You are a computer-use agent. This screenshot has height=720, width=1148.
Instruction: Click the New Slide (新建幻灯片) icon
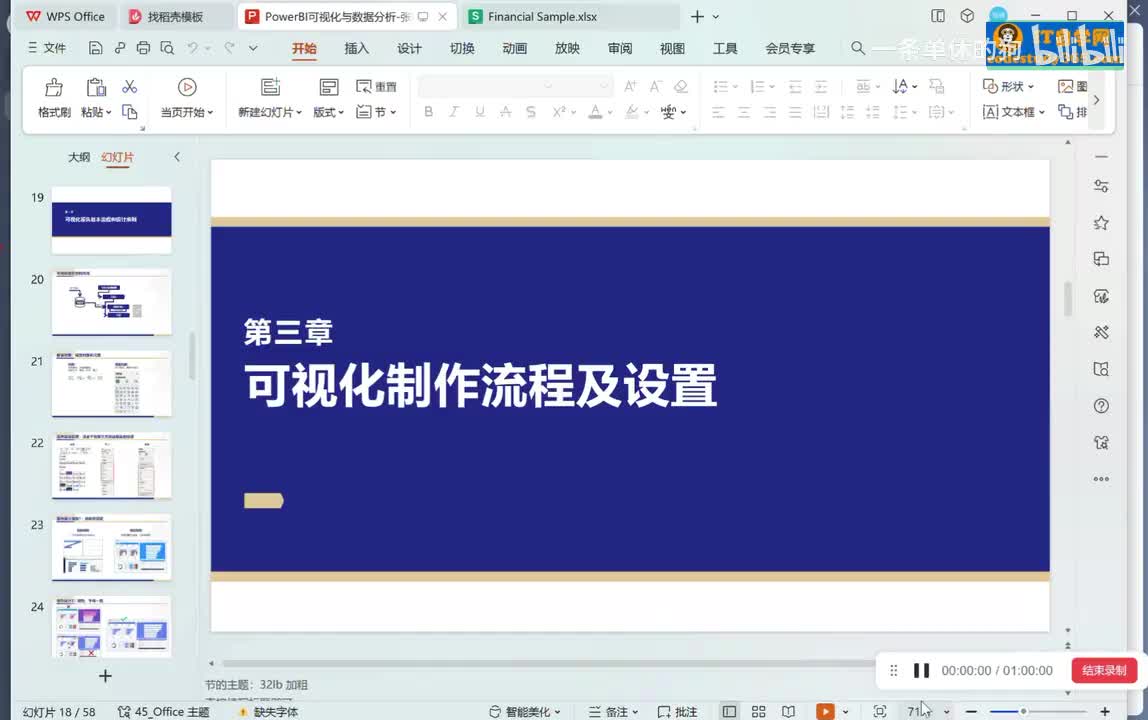(270, 87)
